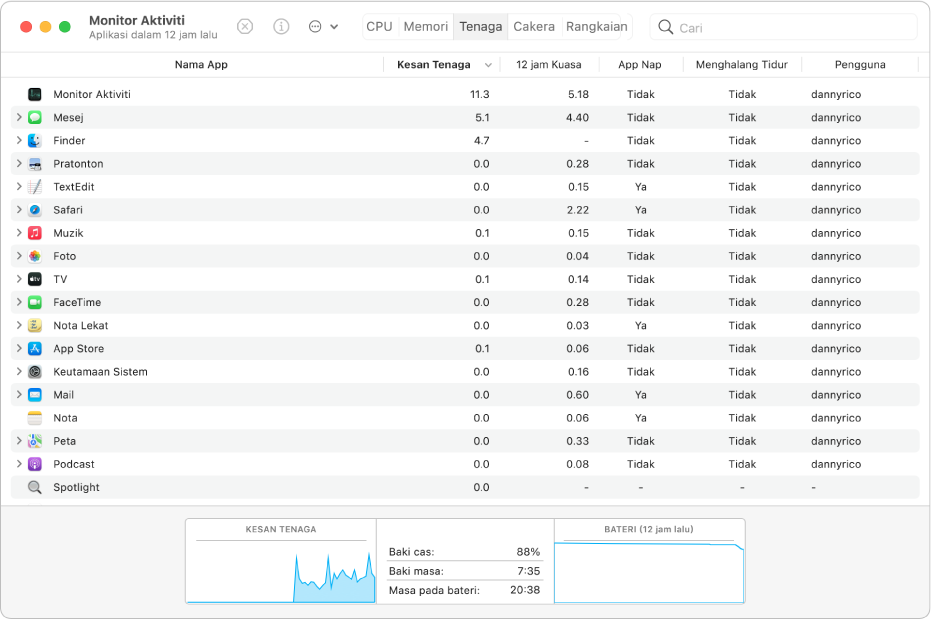Click the Cari search field
Screen dimensions: 931x620
pyautogui.click(x=784, y=27)
